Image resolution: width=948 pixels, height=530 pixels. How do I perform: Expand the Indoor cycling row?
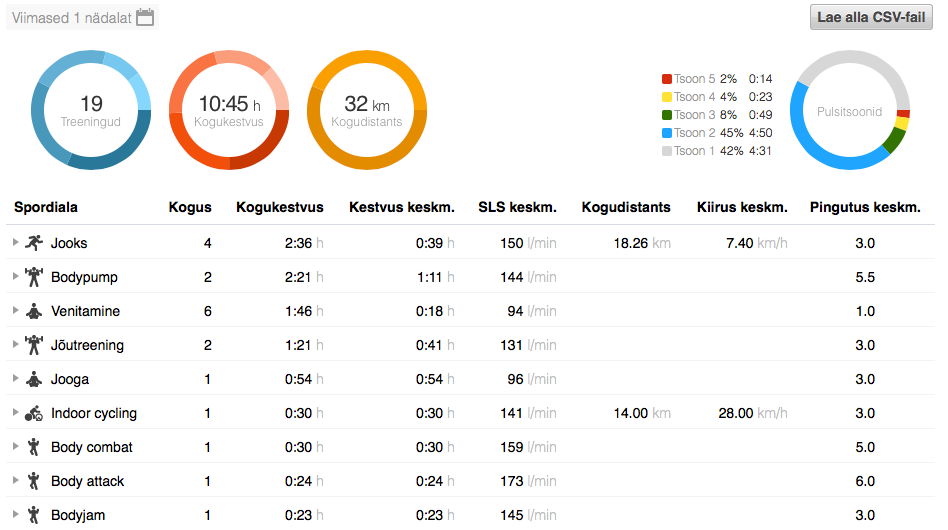[x=15, y=413]
